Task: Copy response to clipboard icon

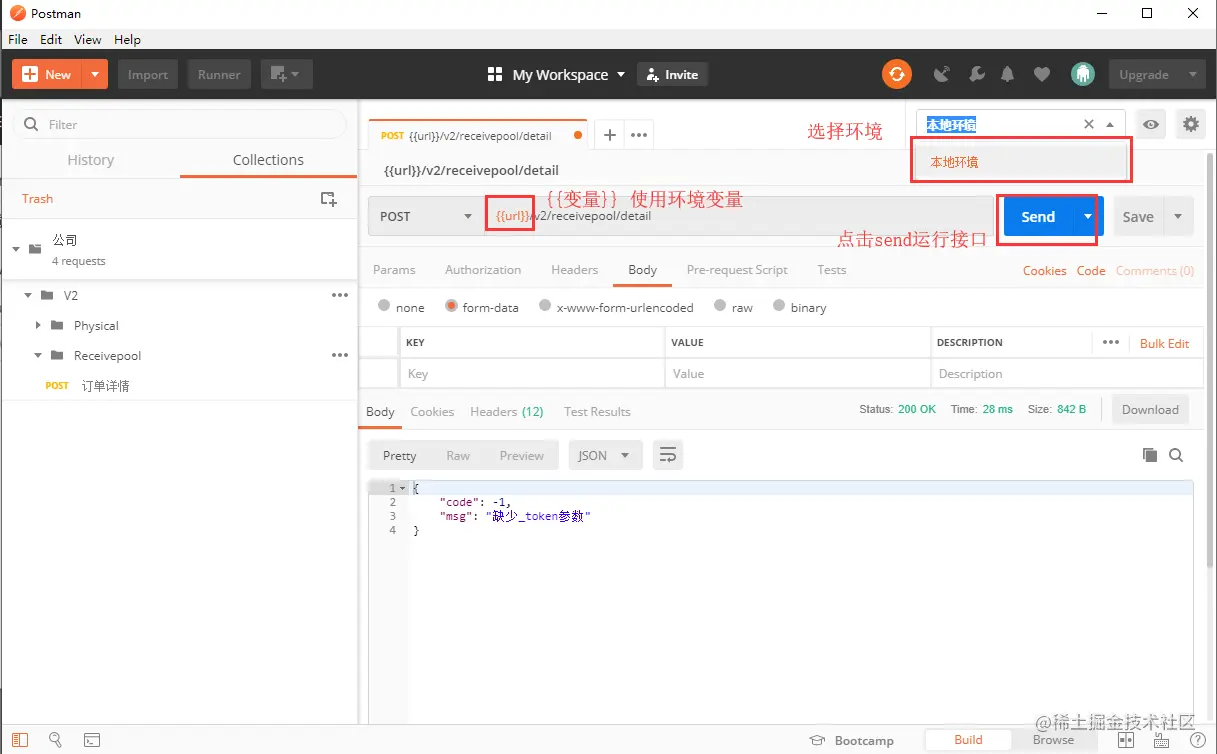Action: [x=1149, y=455]
